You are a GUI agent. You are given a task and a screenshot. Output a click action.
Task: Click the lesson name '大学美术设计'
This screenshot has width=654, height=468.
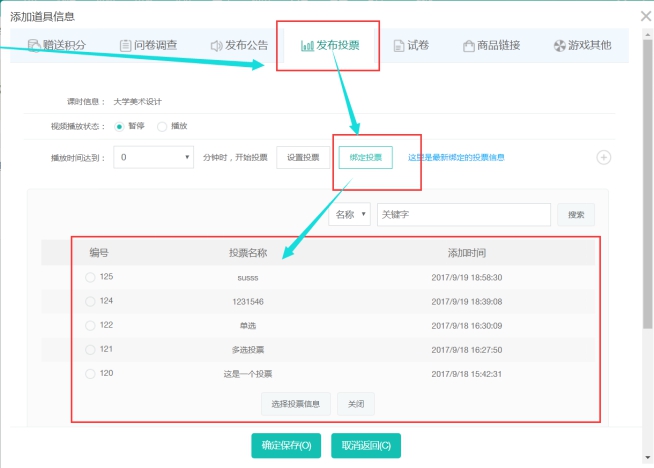[138, 102]
